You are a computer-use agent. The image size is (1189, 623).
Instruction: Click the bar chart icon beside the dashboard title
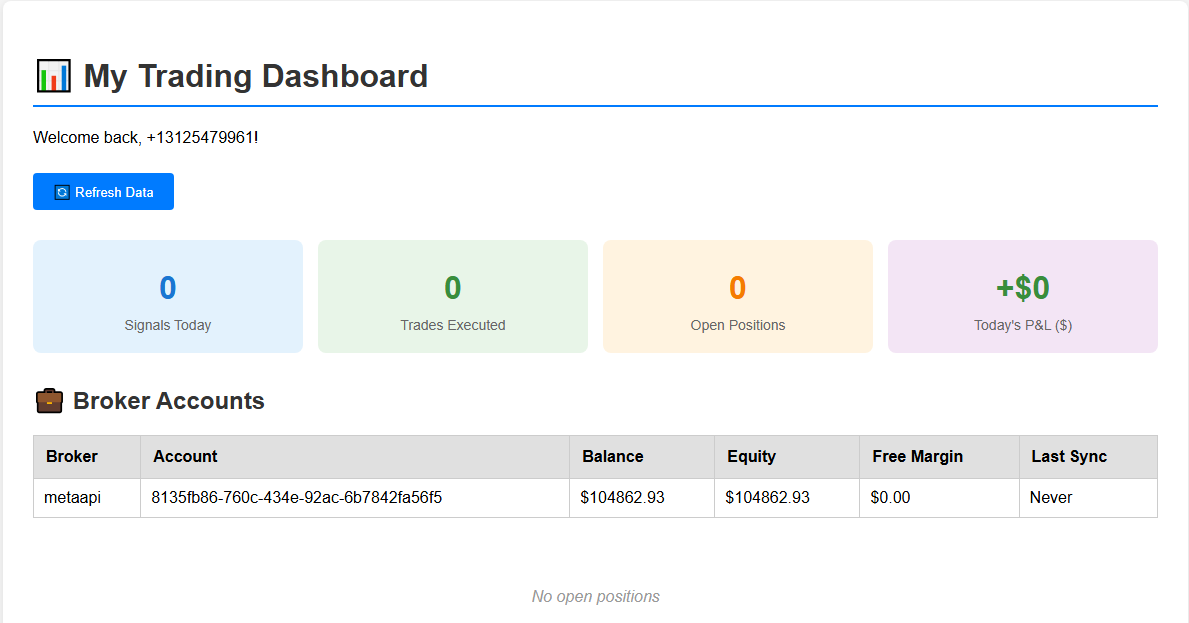pyautogui.click(x=53, y=75)
